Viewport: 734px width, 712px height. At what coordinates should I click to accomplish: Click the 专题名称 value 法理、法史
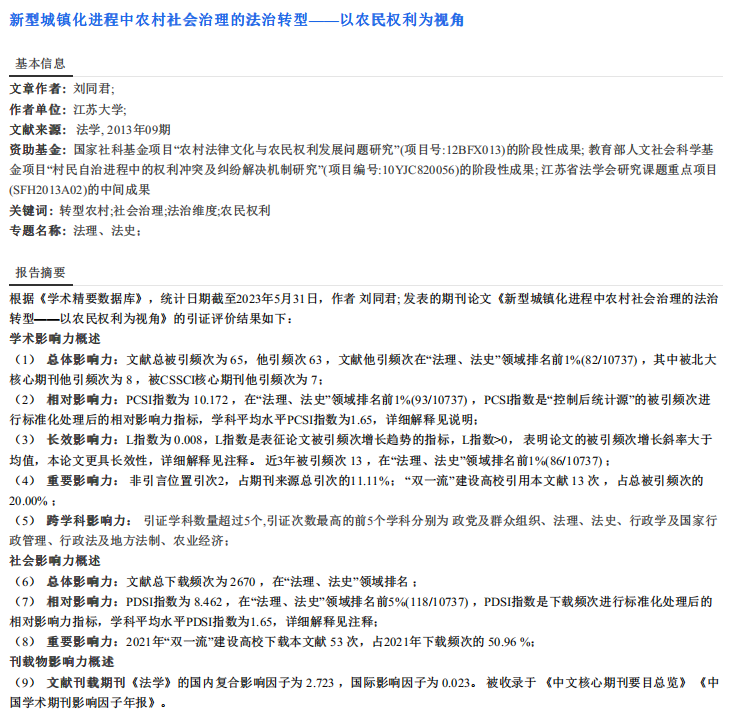[x=105, y=231]
